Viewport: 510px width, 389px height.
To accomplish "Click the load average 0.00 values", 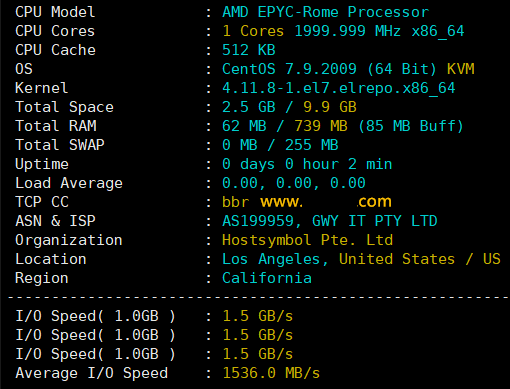I will click(x=294, y=183).
